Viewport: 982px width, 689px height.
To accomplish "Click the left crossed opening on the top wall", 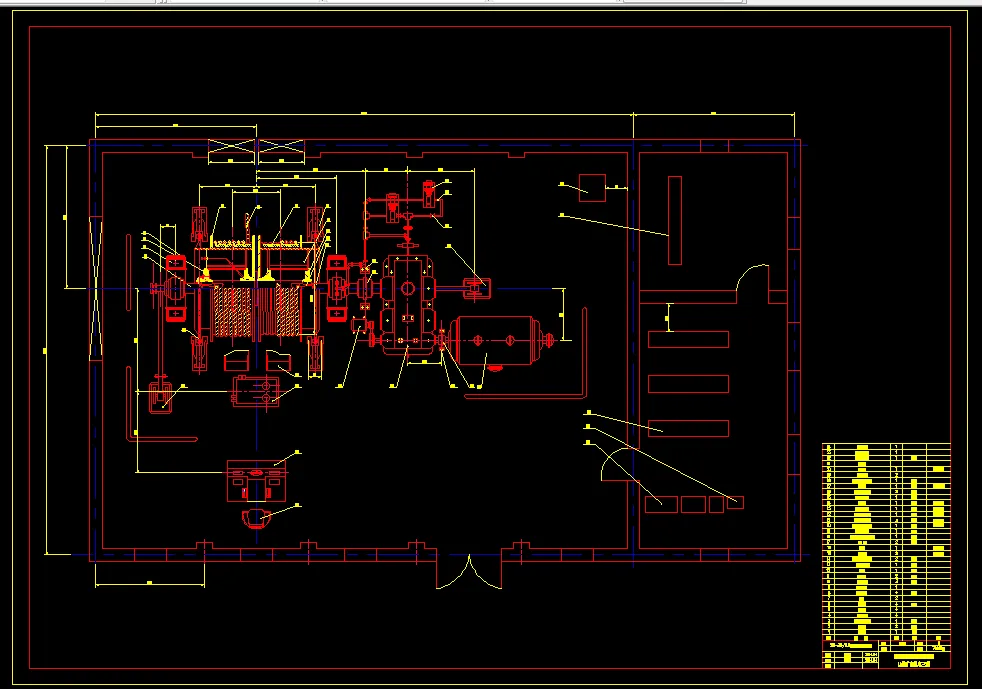I will click(232, 146).
